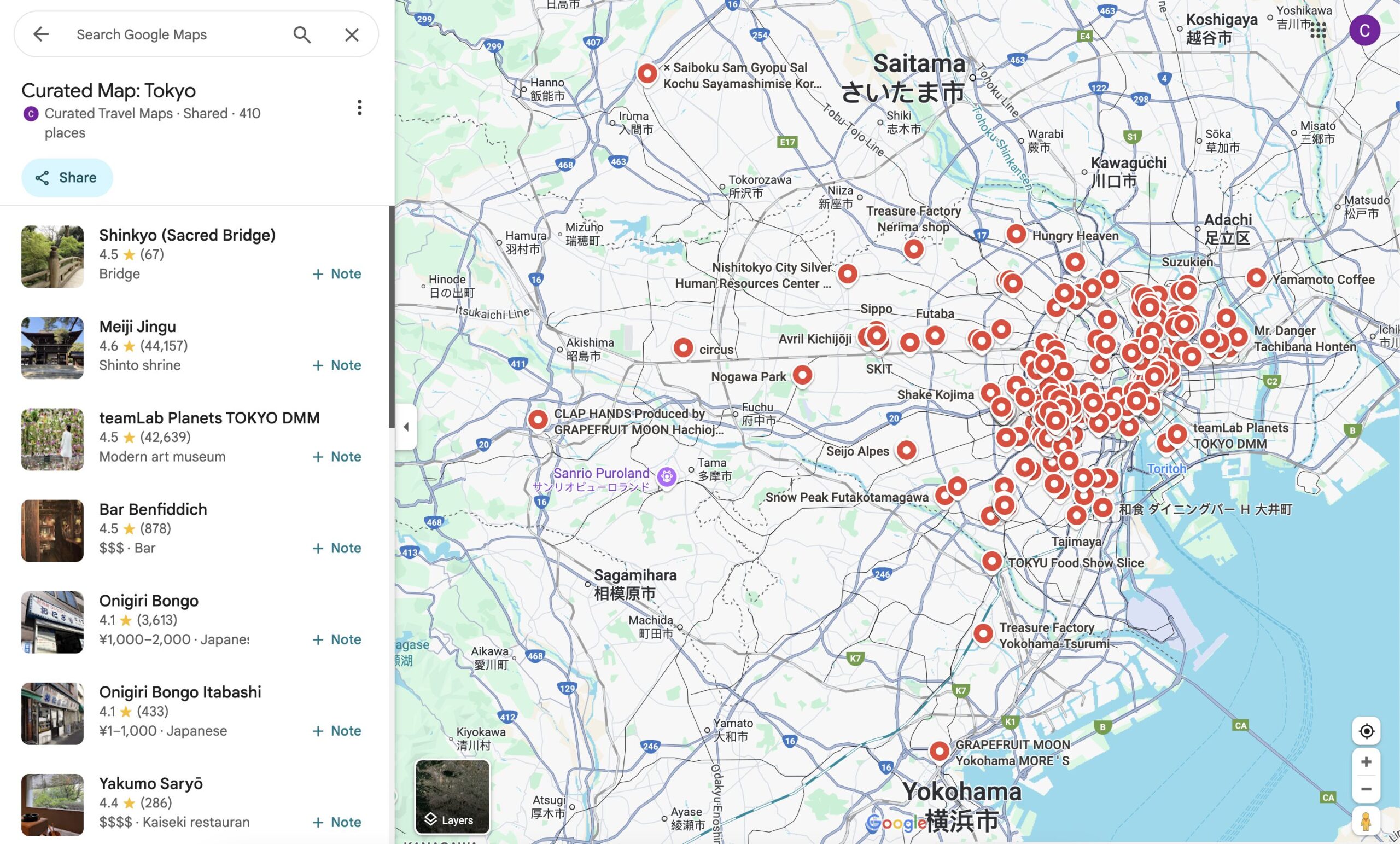
Task: Click the Seijo Alpes map pin
Action: coord(906,451)
